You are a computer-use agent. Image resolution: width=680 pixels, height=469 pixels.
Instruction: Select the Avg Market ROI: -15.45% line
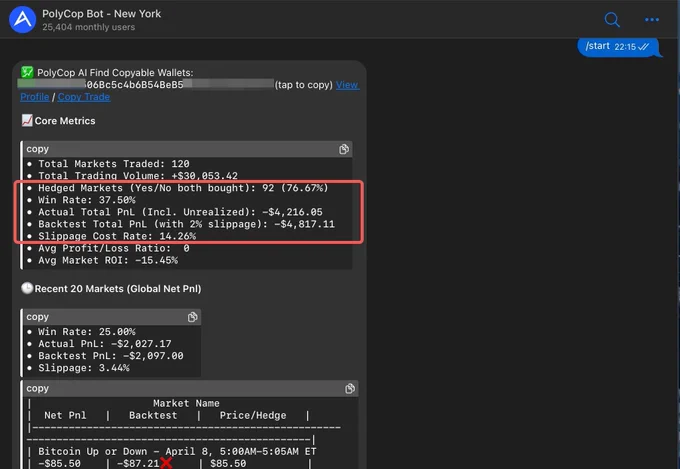click(x=102, y=260)
